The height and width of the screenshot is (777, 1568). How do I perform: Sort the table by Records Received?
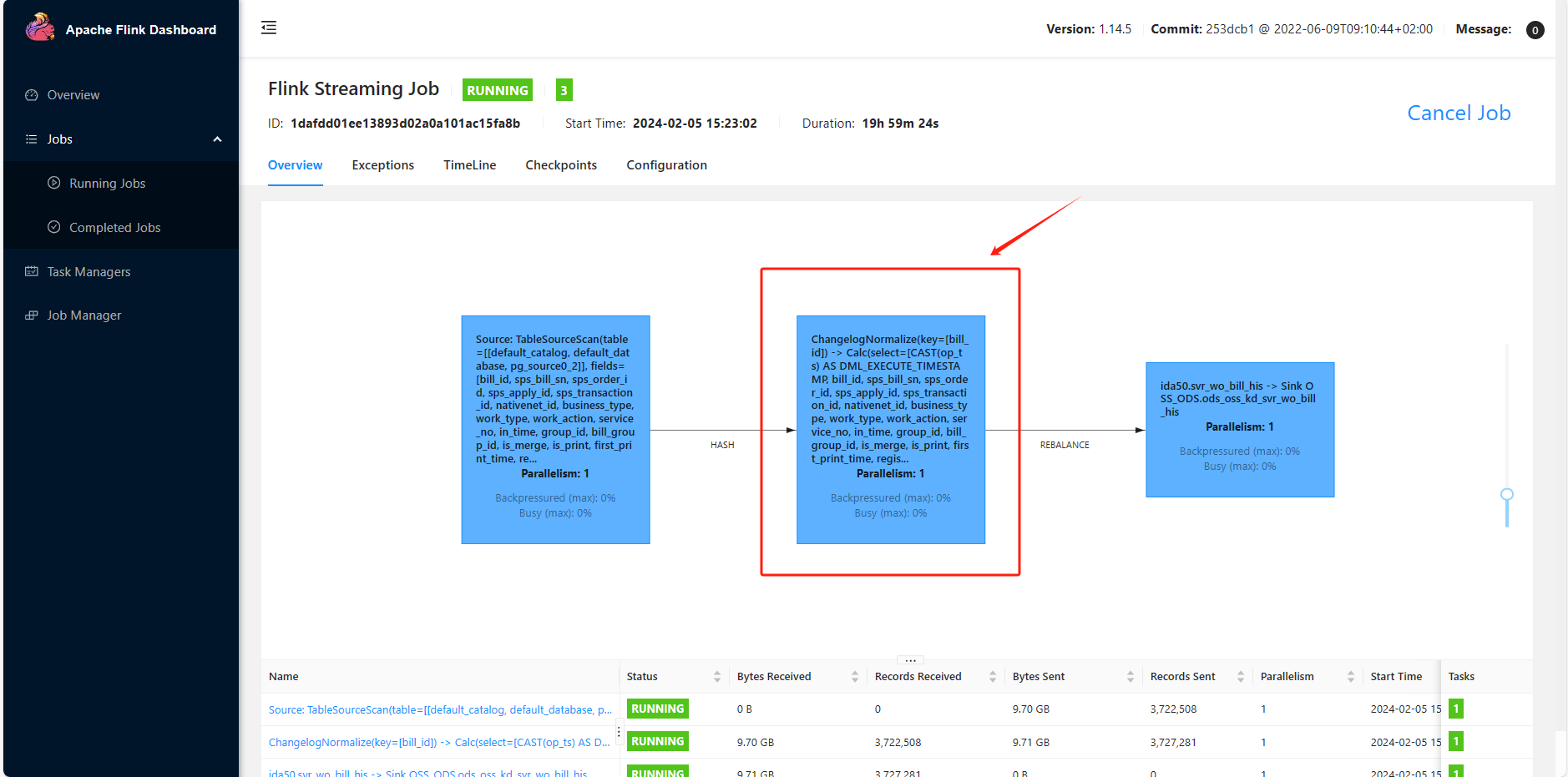pos(993,677)
